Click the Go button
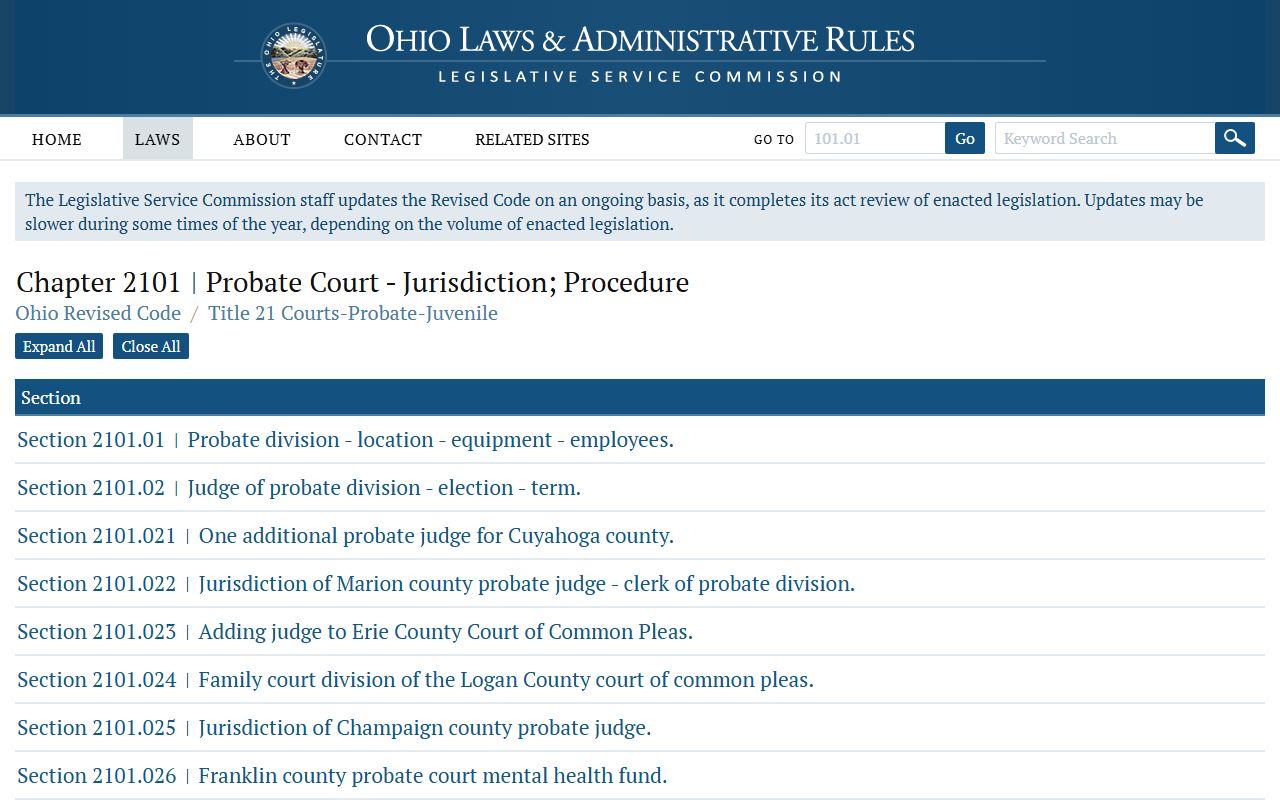Screen dimensions: 1280x800 (x=965, y=138)
